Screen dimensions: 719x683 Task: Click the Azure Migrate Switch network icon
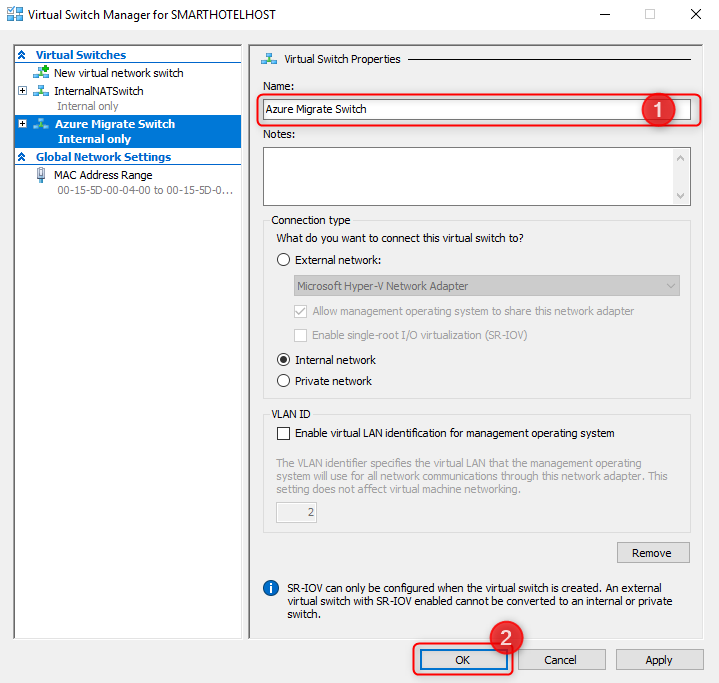(x=41, y=124)
